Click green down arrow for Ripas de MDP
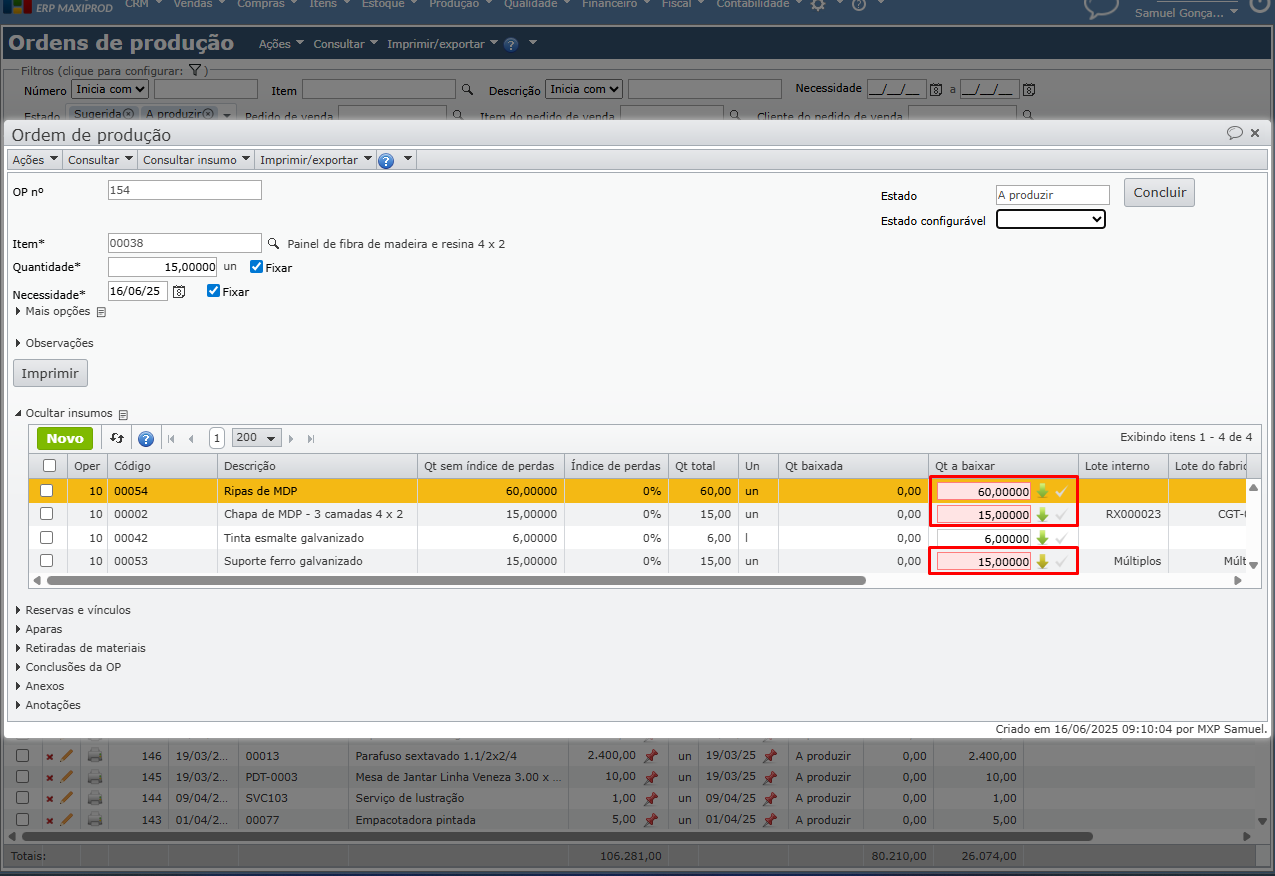 point(1042,491)
